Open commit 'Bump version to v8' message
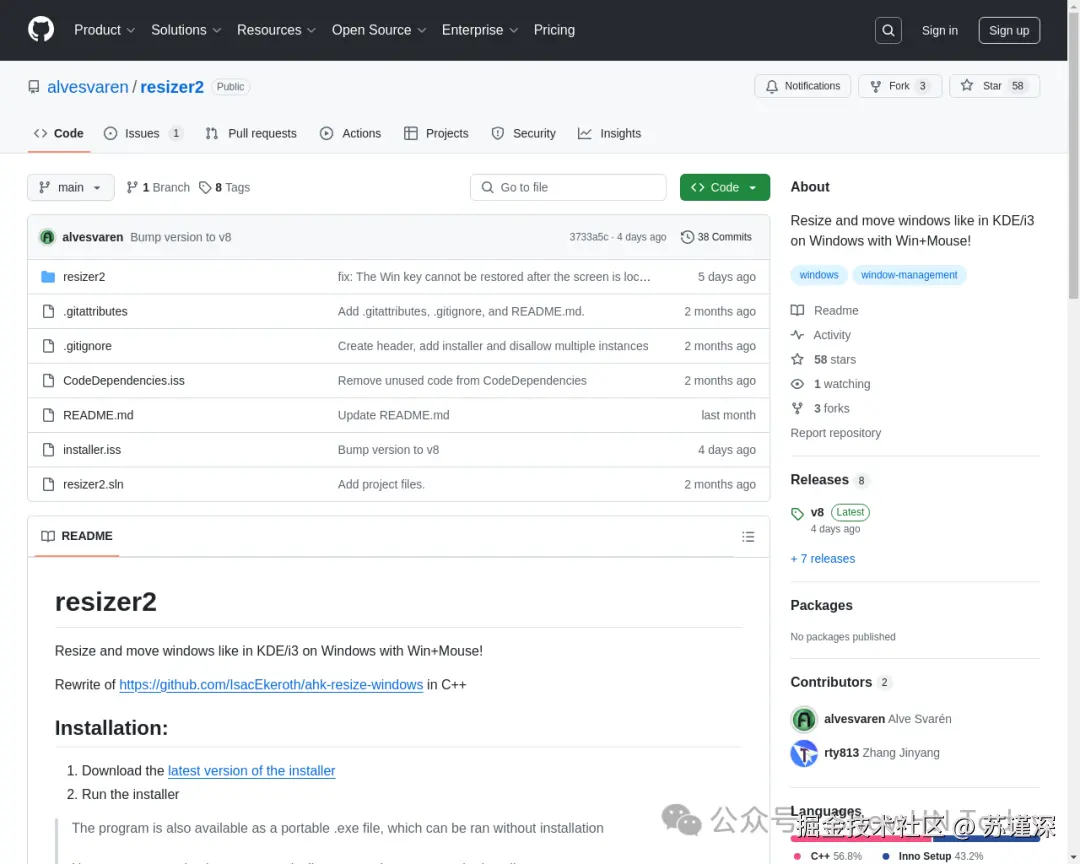Image resolution: width=1080 pixels, height=864 pixels. 180,237
